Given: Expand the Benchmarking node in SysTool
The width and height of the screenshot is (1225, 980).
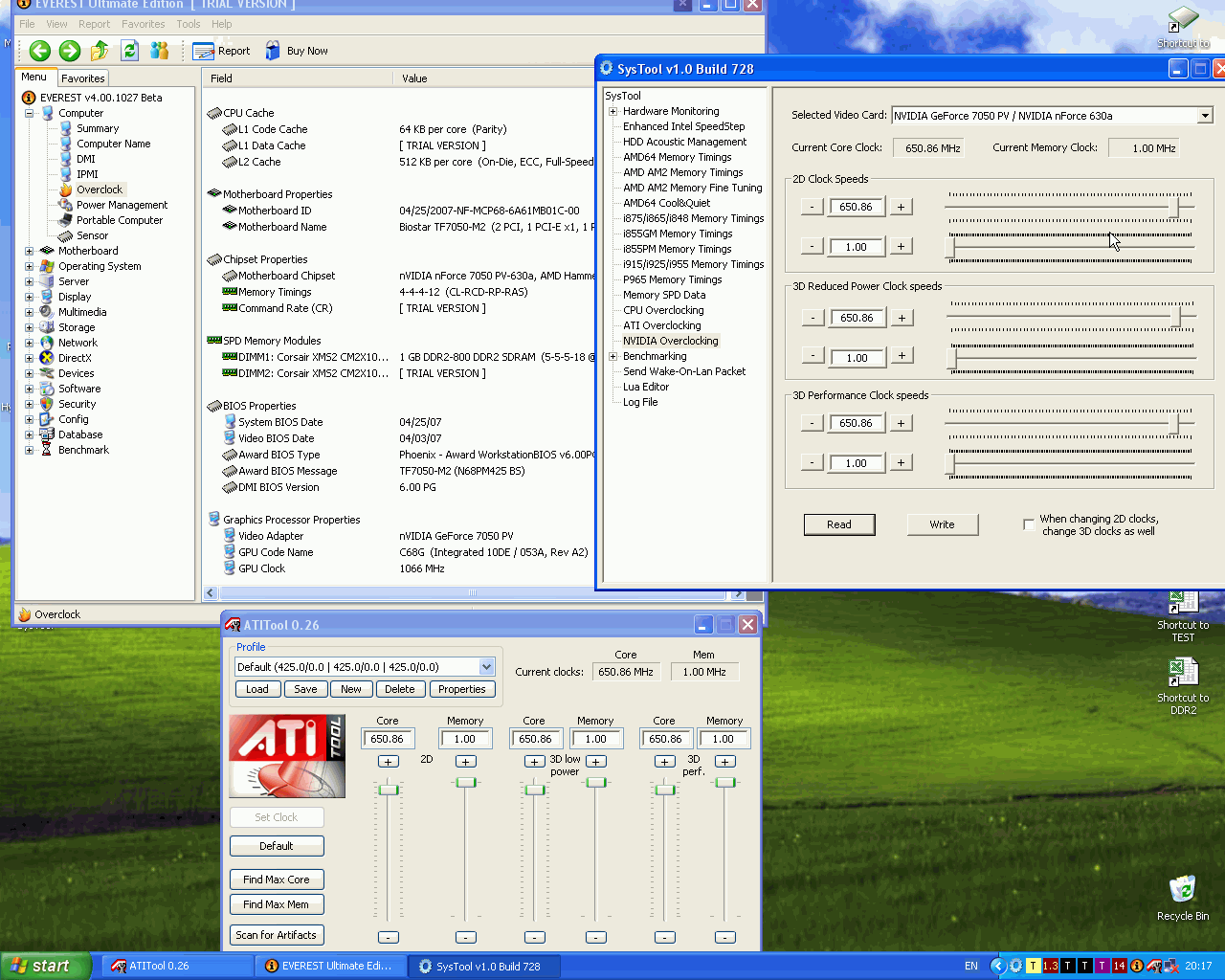Looking at the screenshot, I should pyautogui.click(x=612, y=356).
